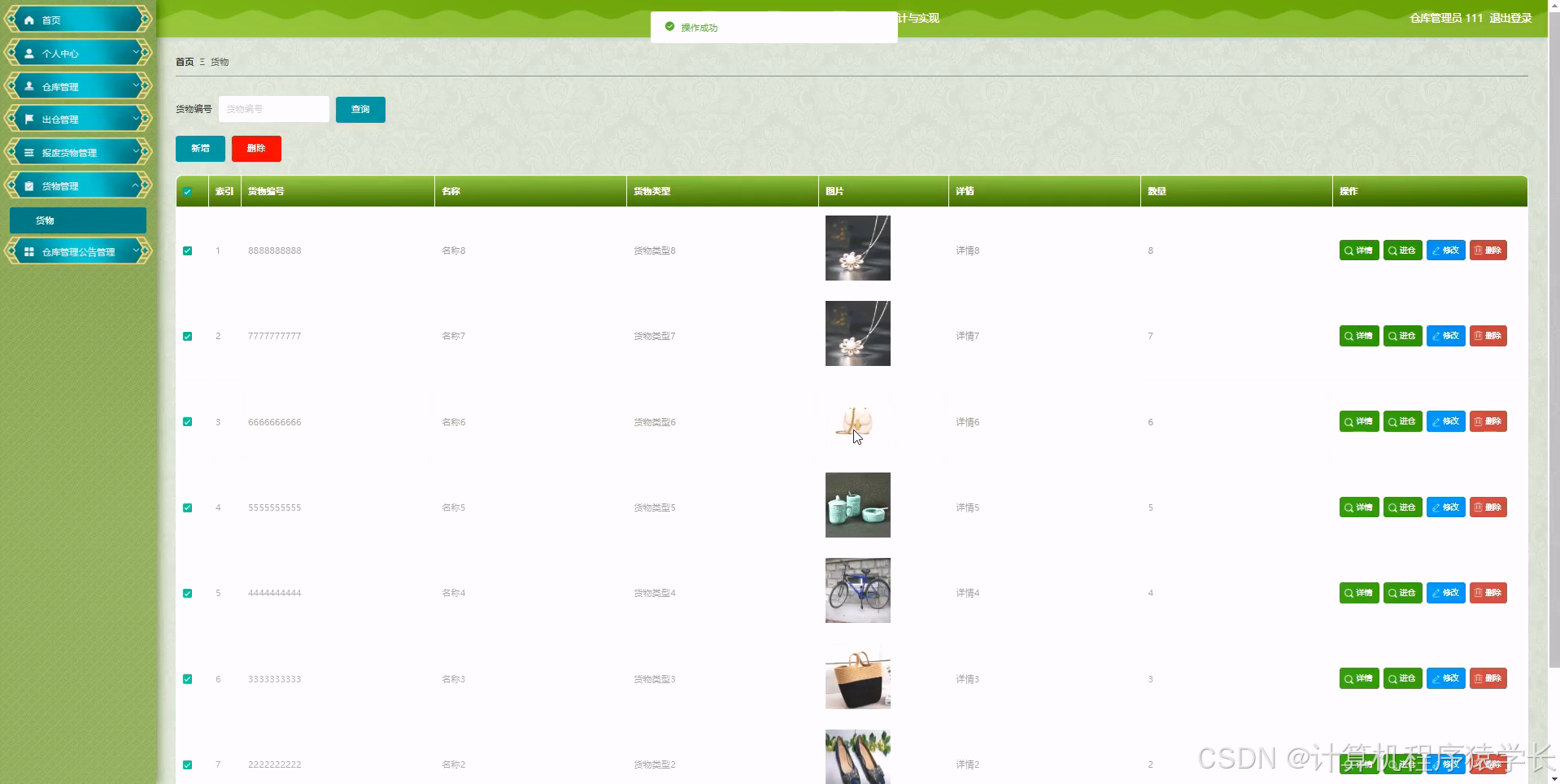Click the flag icon of 出仓管理
1560x784 pixels.
coord(29,120)
